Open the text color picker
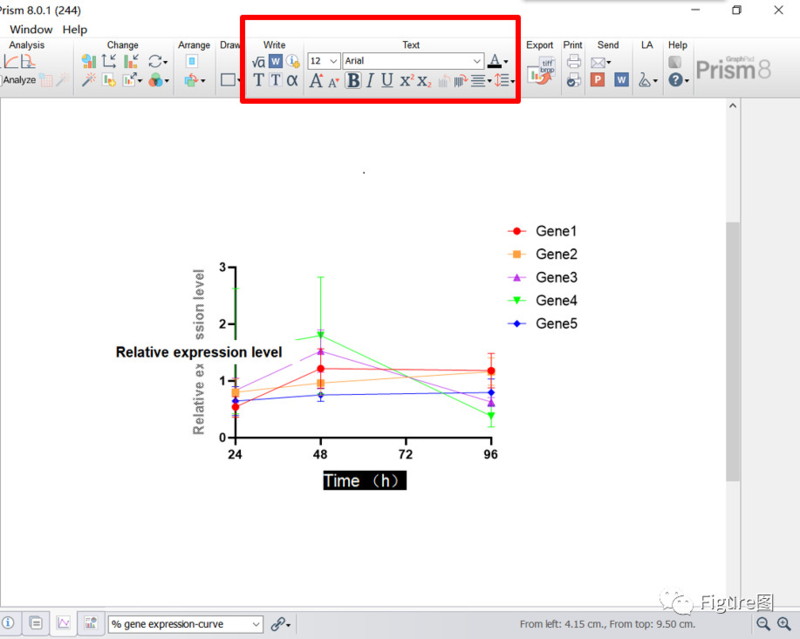 click(507, 62)
